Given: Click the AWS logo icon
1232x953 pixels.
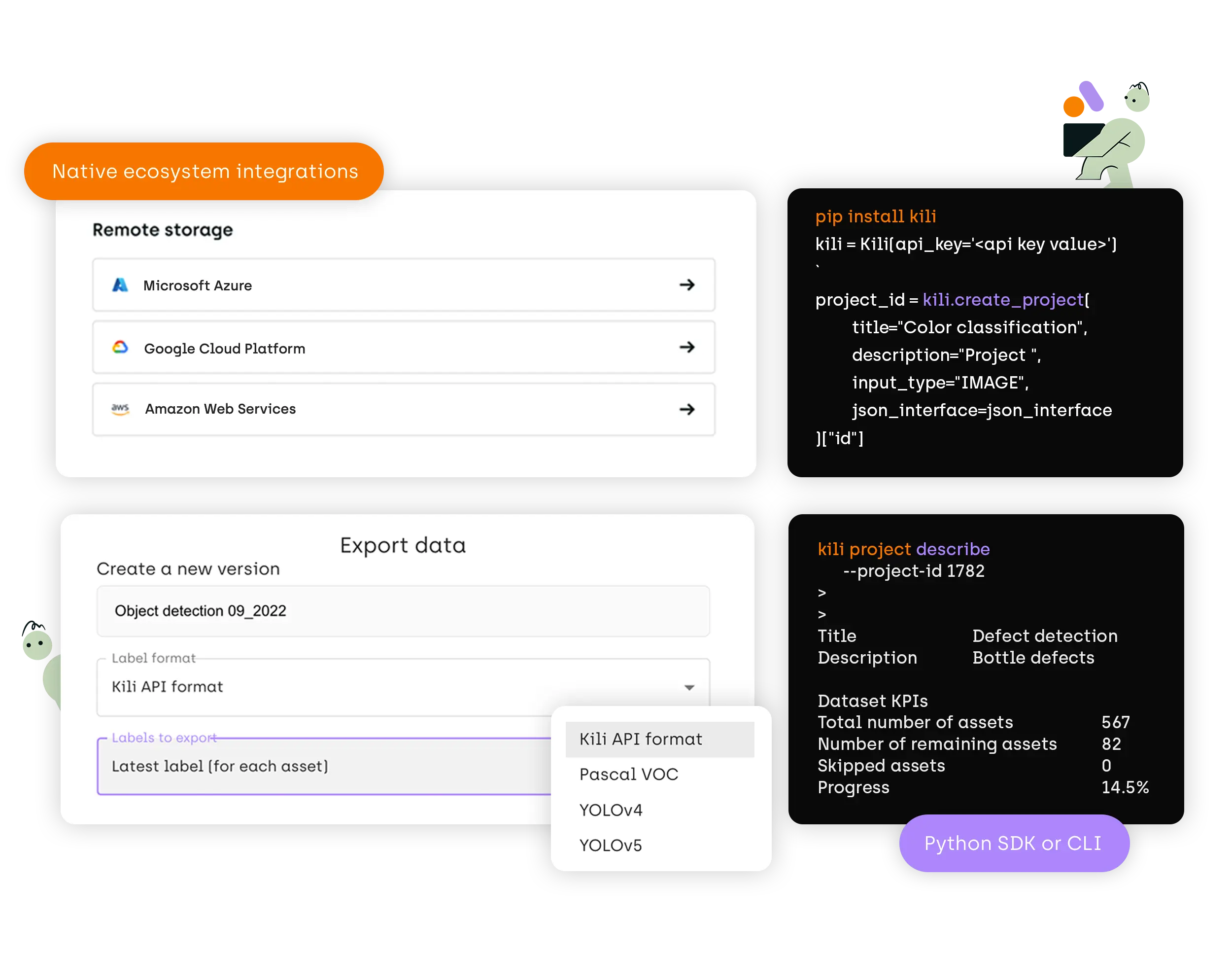Looking at the screenshot, I should (x=120, y=409).
